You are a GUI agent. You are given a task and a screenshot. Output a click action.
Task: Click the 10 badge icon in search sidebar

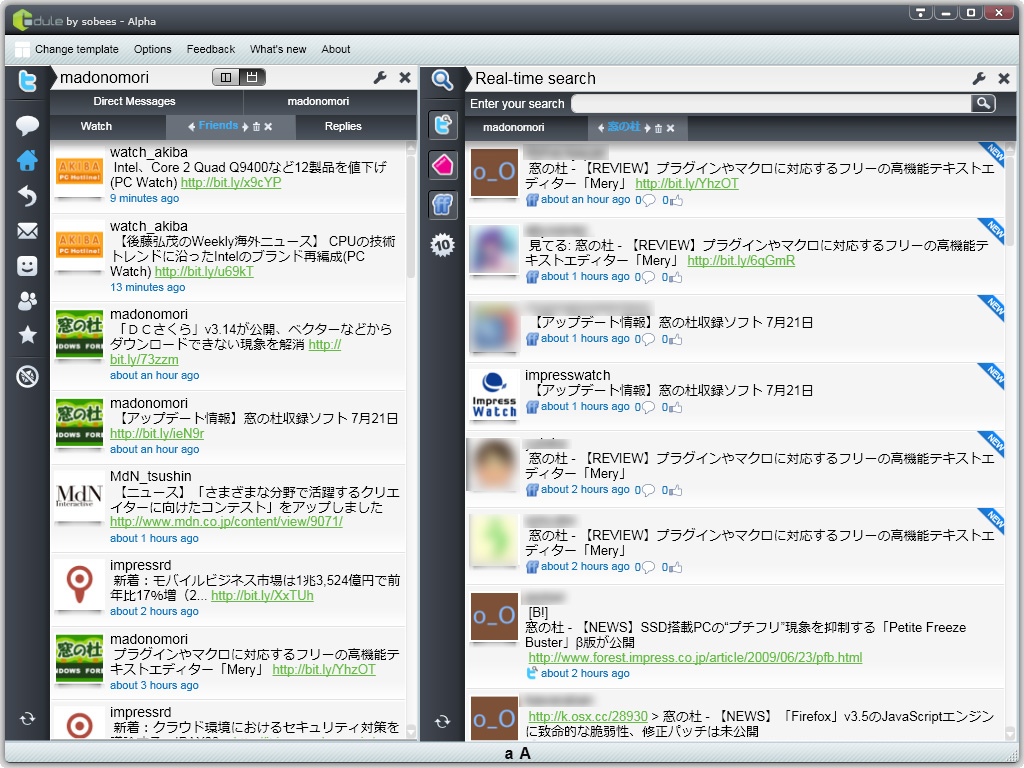[x=442, y=244]
